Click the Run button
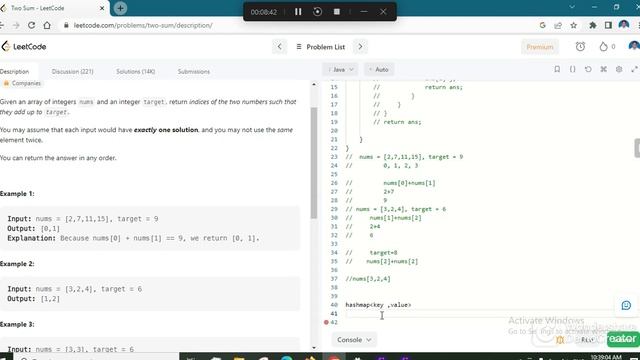The width and height of the screenshot is (640, 360). pyautogui.click(x=587, y=340)
